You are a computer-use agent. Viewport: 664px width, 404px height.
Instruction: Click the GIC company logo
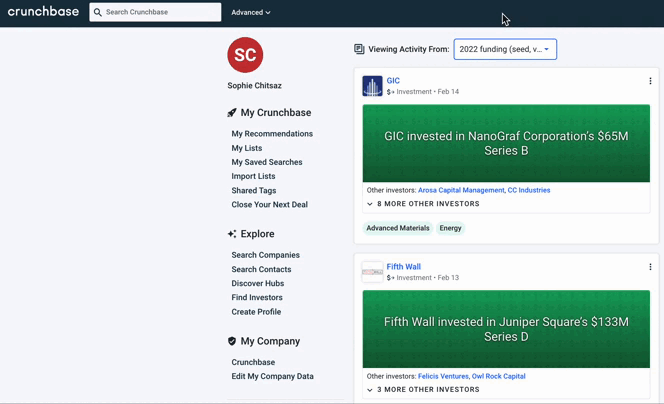coord(372,86)
